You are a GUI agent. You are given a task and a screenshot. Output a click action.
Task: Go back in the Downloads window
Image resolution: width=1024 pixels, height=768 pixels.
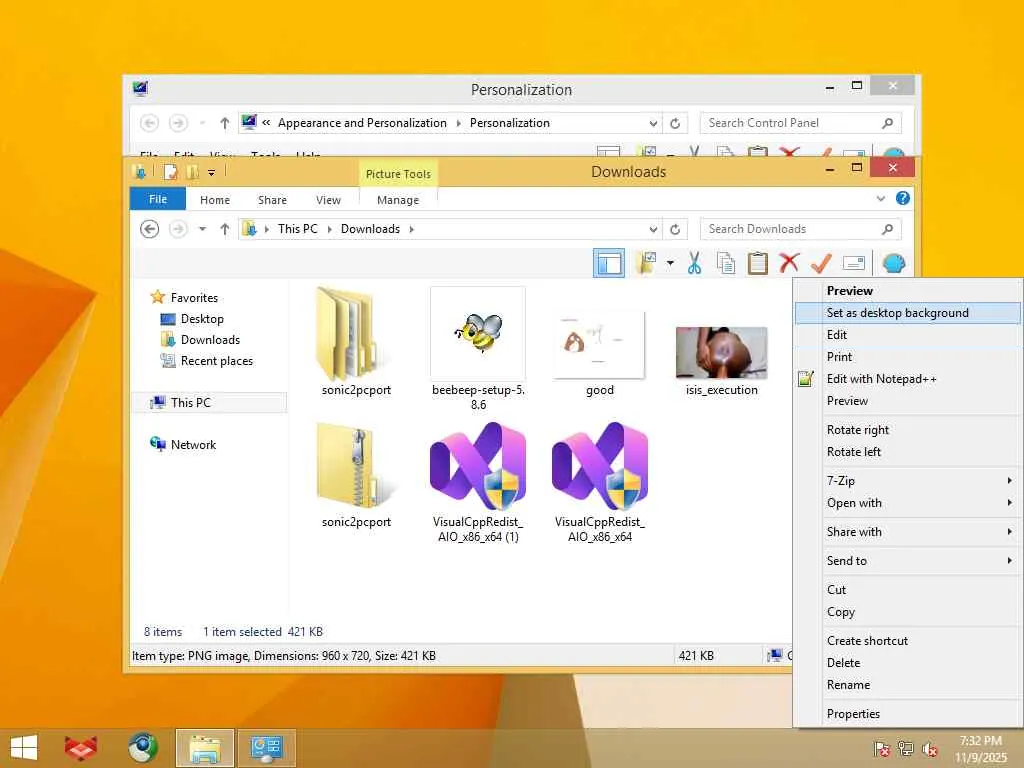(x=150, y=229)
